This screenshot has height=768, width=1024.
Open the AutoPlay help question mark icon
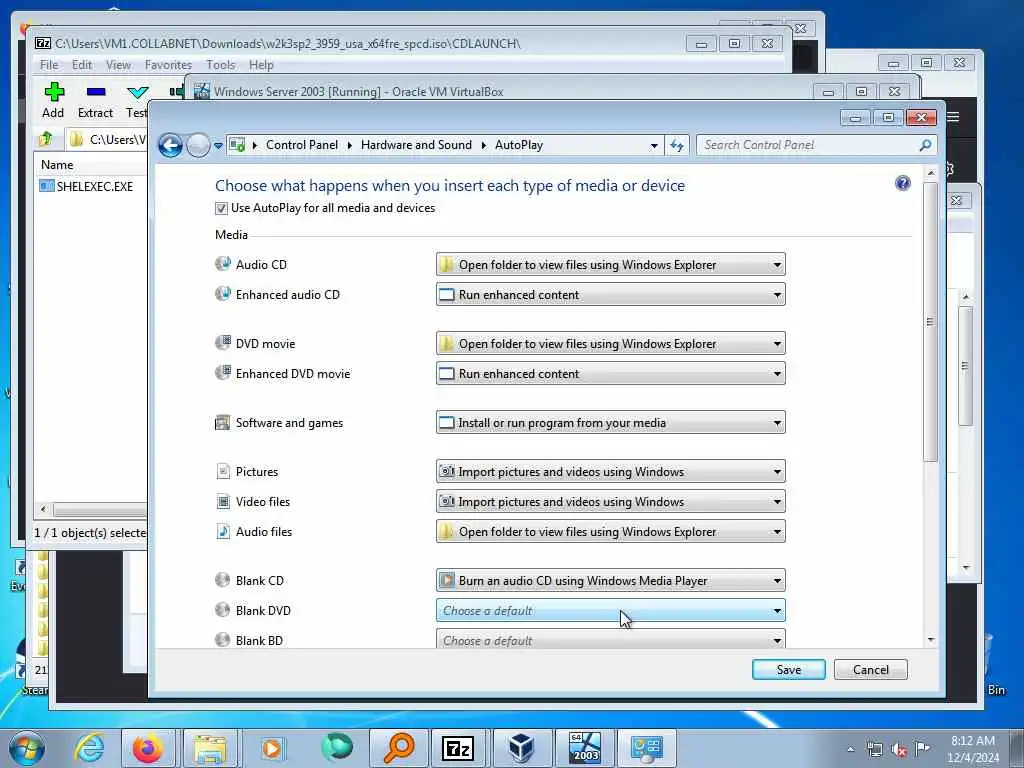point(903,184)
